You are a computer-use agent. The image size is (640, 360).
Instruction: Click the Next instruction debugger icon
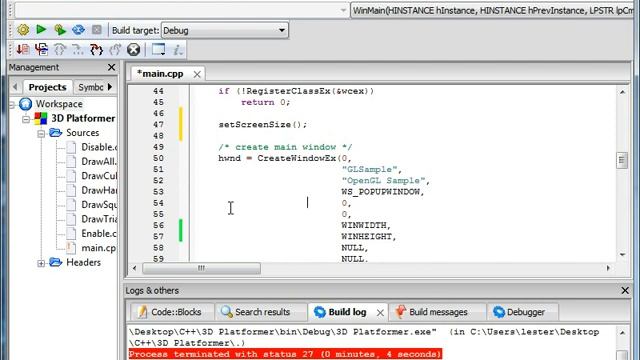tap(115, 49)
